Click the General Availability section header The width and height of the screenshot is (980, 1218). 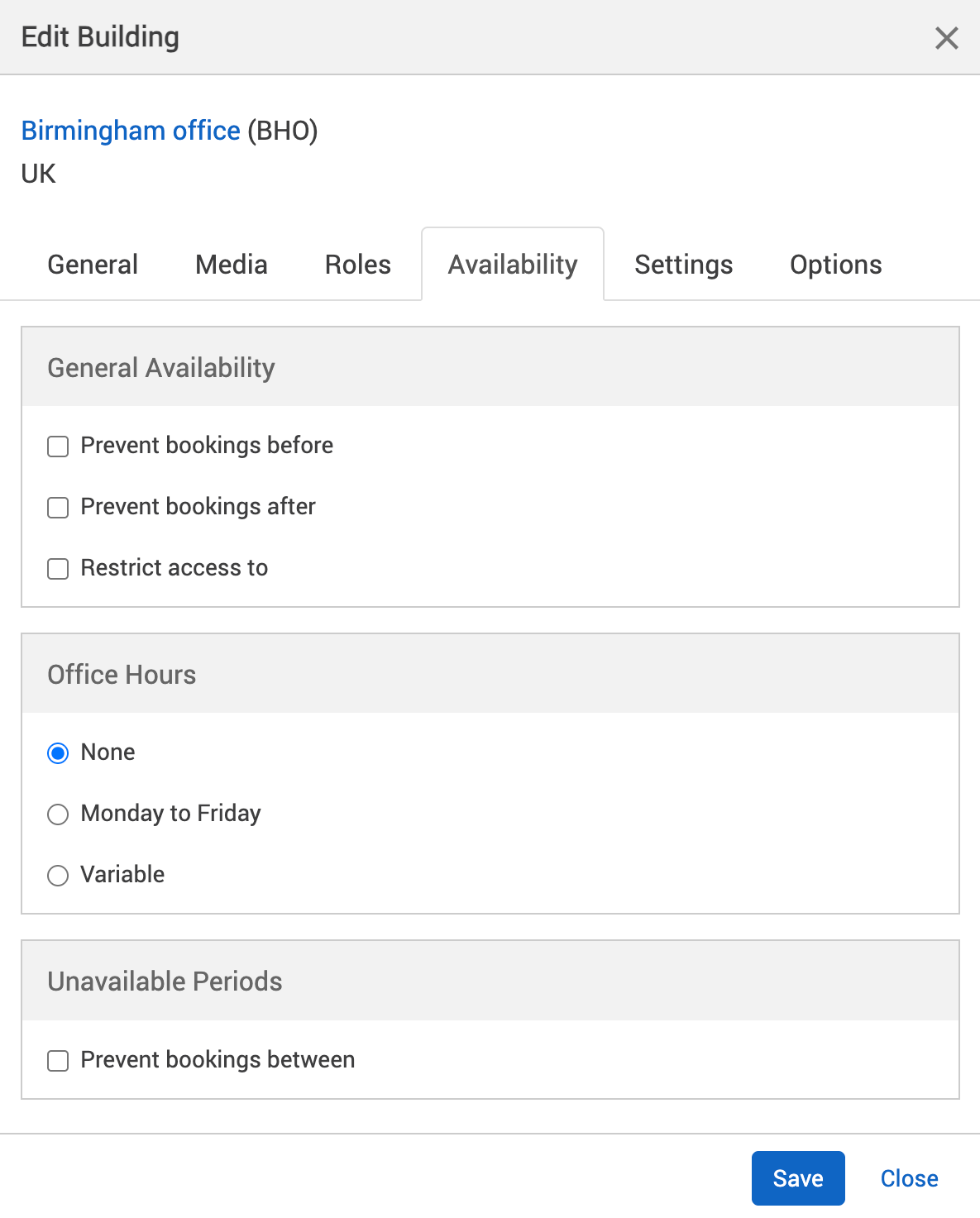point(161,367)
